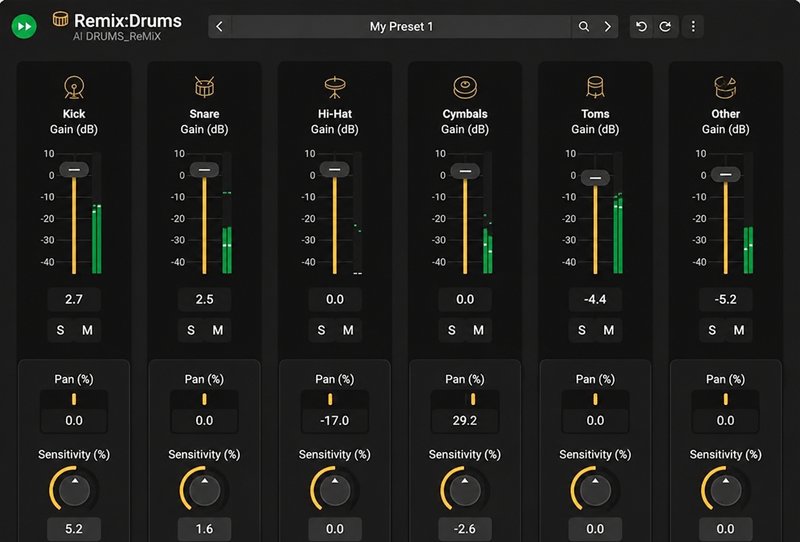Viewport: 800px width, 542px height.
Task: Click the Cymbals icon
Action: 465,87
